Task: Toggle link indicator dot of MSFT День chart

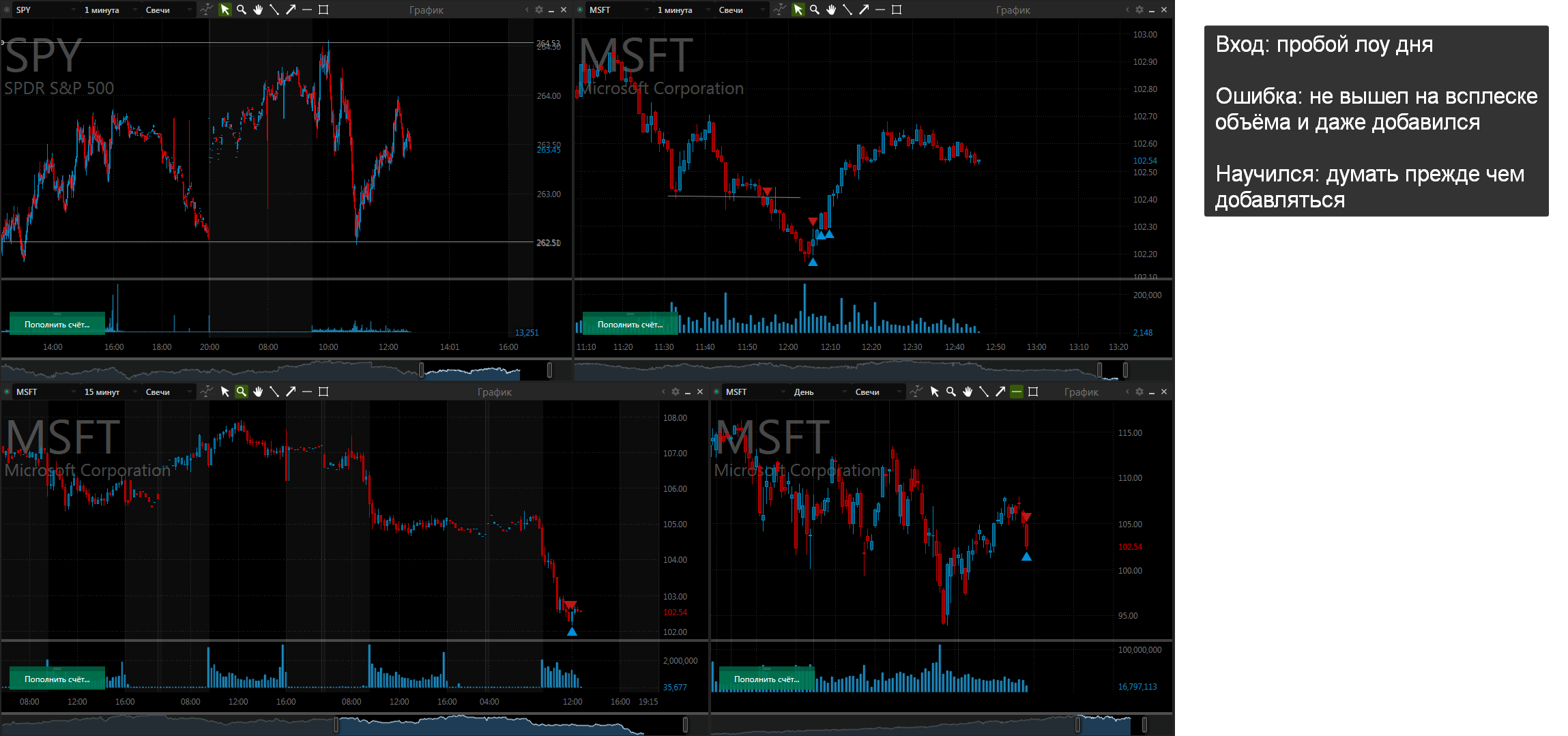Action: click(x=716, y=392)
